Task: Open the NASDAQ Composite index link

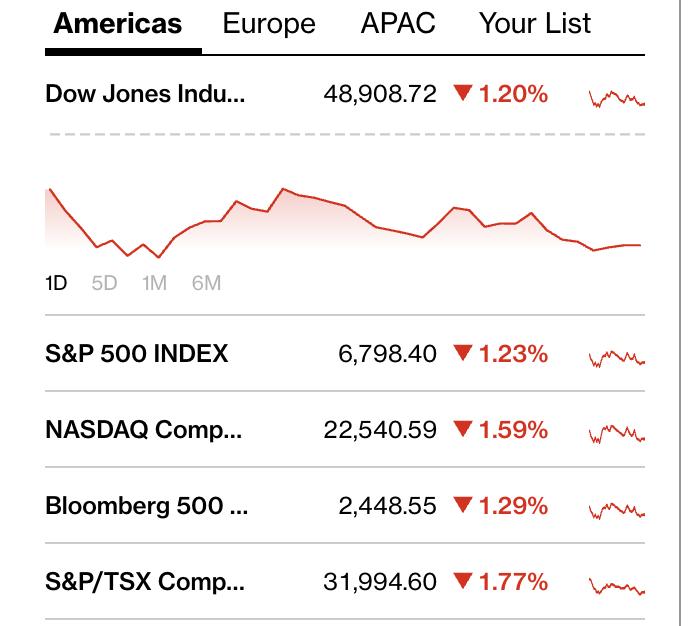Action: [x=143, y=430]
